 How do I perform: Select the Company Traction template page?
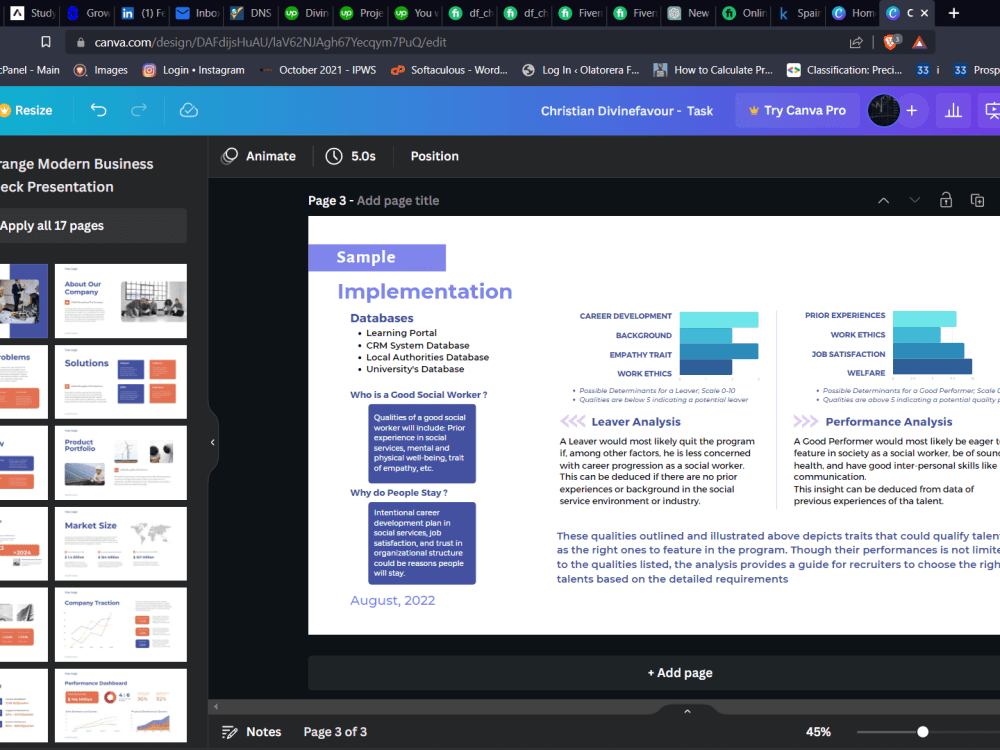(121, 624)
